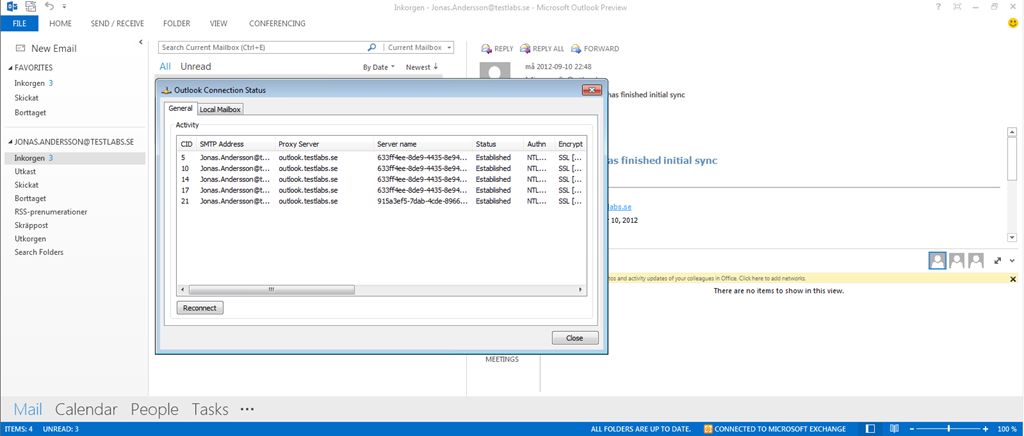The height and width of the screenshot is (436, 1024).
Task: Click the Send/Receive quick access icon
Action: click(x=30, y=7)
